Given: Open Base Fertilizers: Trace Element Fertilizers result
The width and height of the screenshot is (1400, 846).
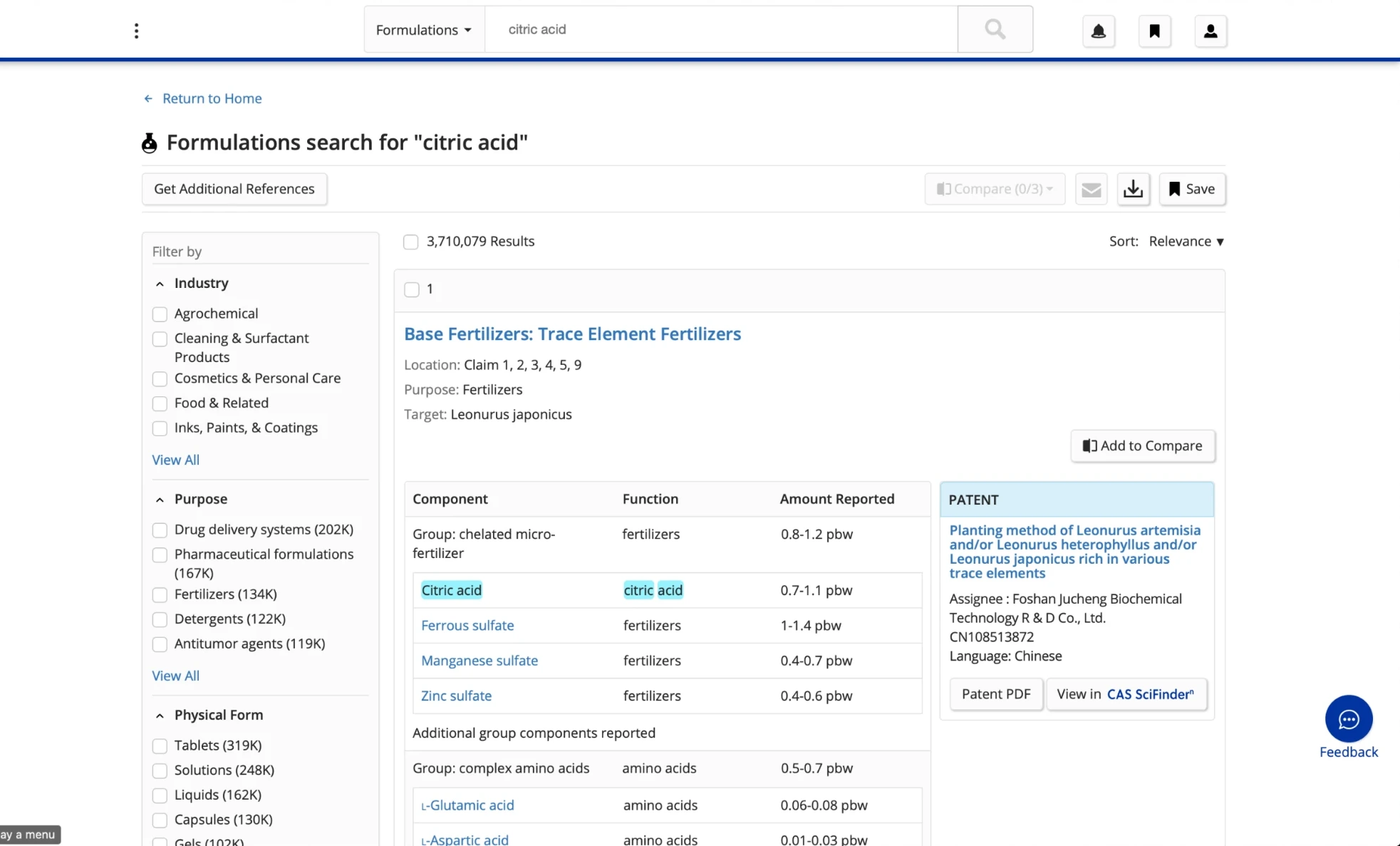Looking at the screenshot, I should coord(572,334).
